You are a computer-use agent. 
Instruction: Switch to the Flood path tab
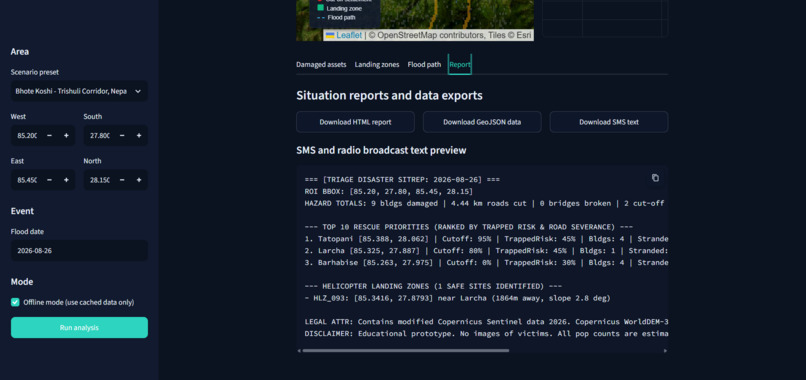[424, 65]
